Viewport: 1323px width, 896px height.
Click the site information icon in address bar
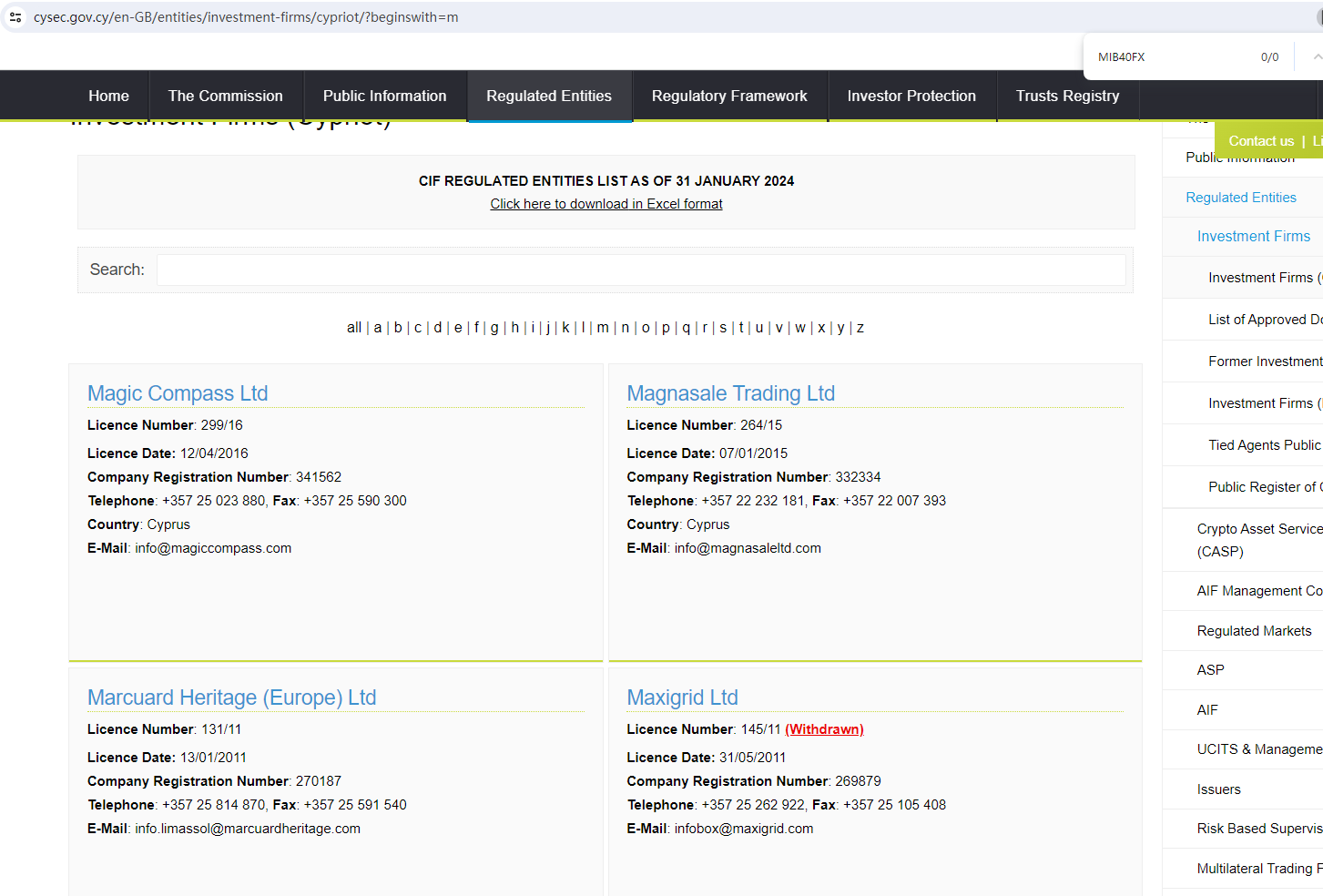click(x=15, y=17)
